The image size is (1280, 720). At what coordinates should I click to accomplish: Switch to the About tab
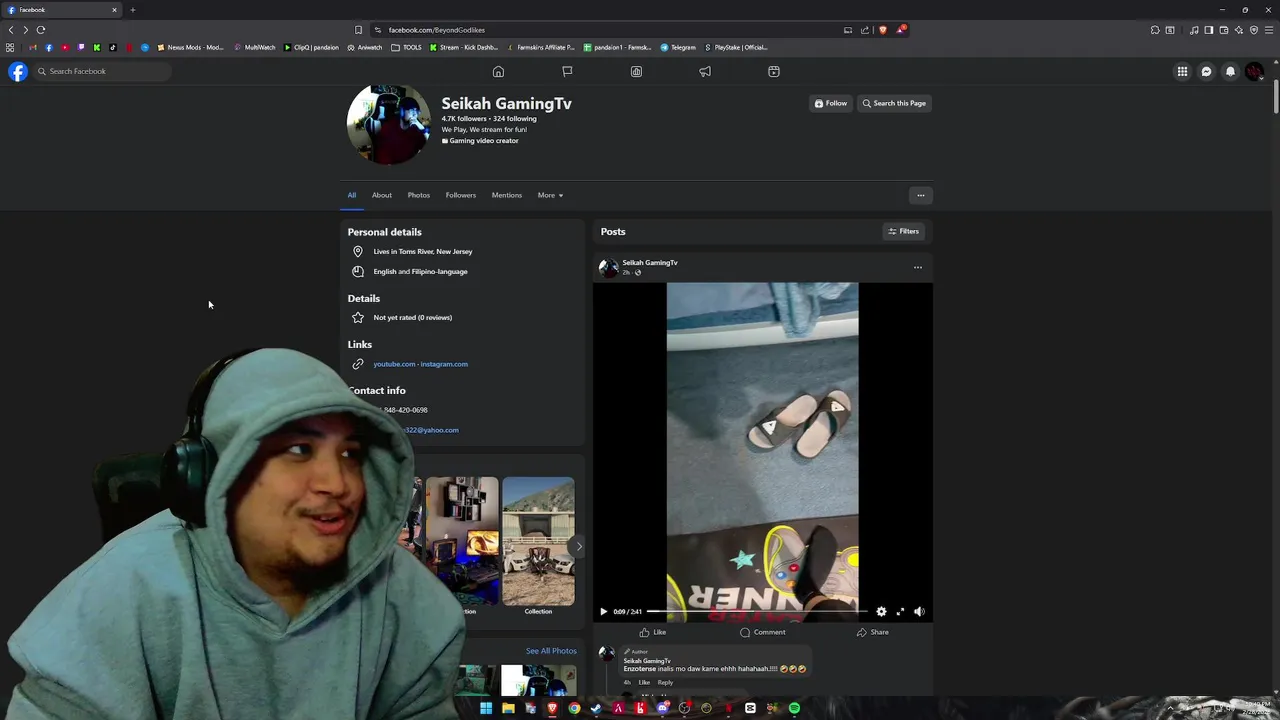pos(382,195)
